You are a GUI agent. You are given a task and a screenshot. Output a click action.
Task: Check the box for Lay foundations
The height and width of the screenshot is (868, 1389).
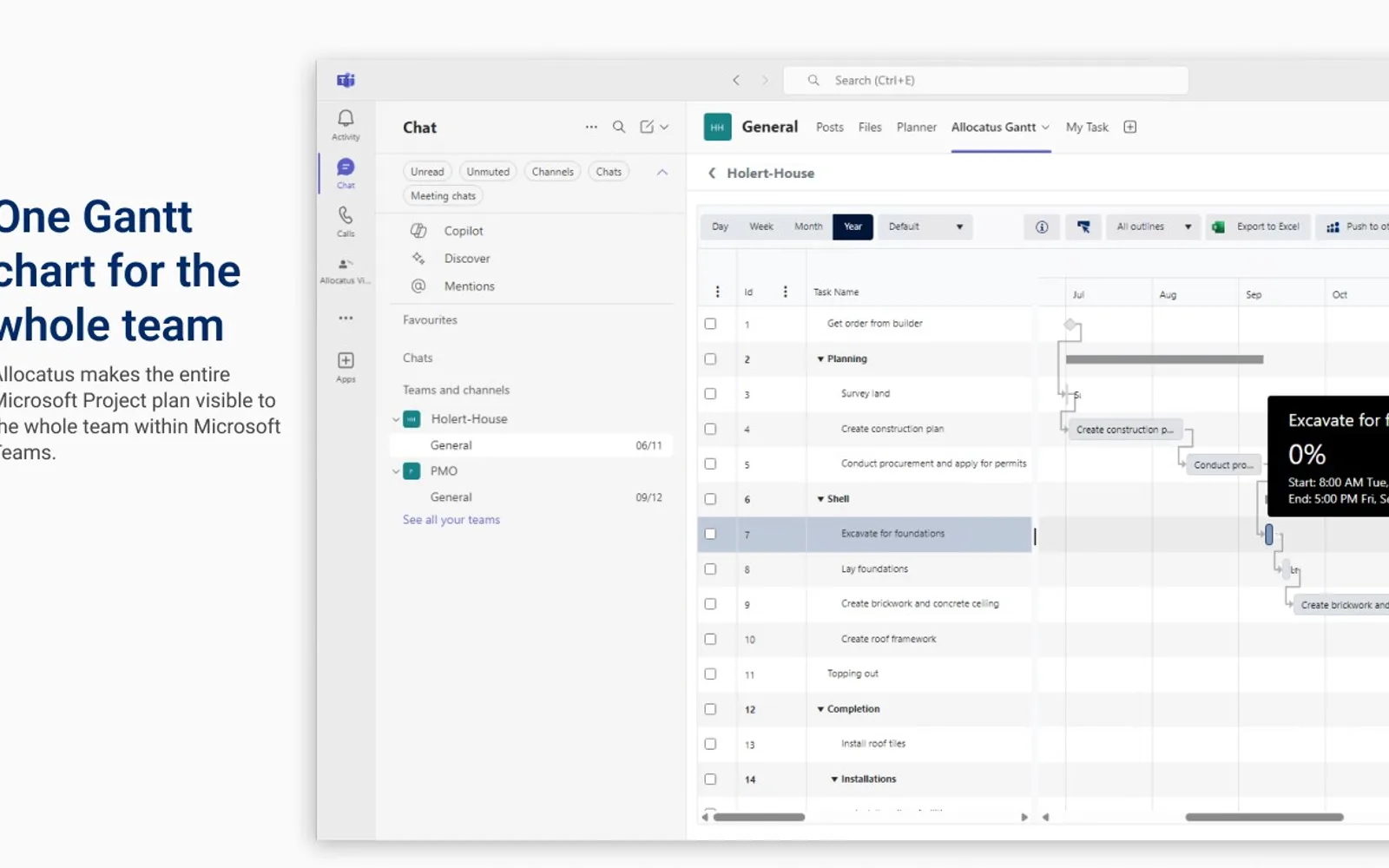point(710,569)
